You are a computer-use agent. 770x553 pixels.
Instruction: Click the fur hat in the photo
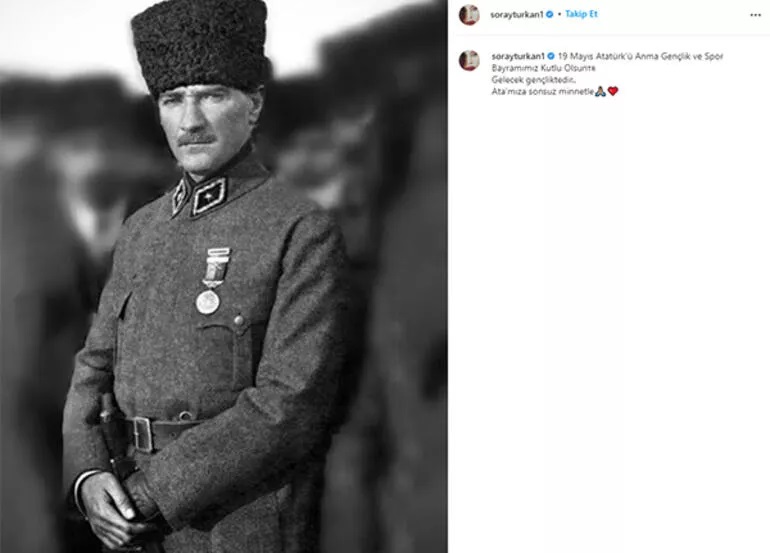(x=200, y=45)
